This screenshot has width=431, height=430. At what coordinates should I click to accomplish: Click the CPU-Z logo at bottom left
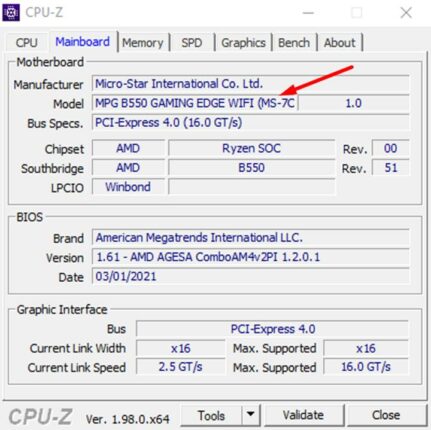coord(40,417)
